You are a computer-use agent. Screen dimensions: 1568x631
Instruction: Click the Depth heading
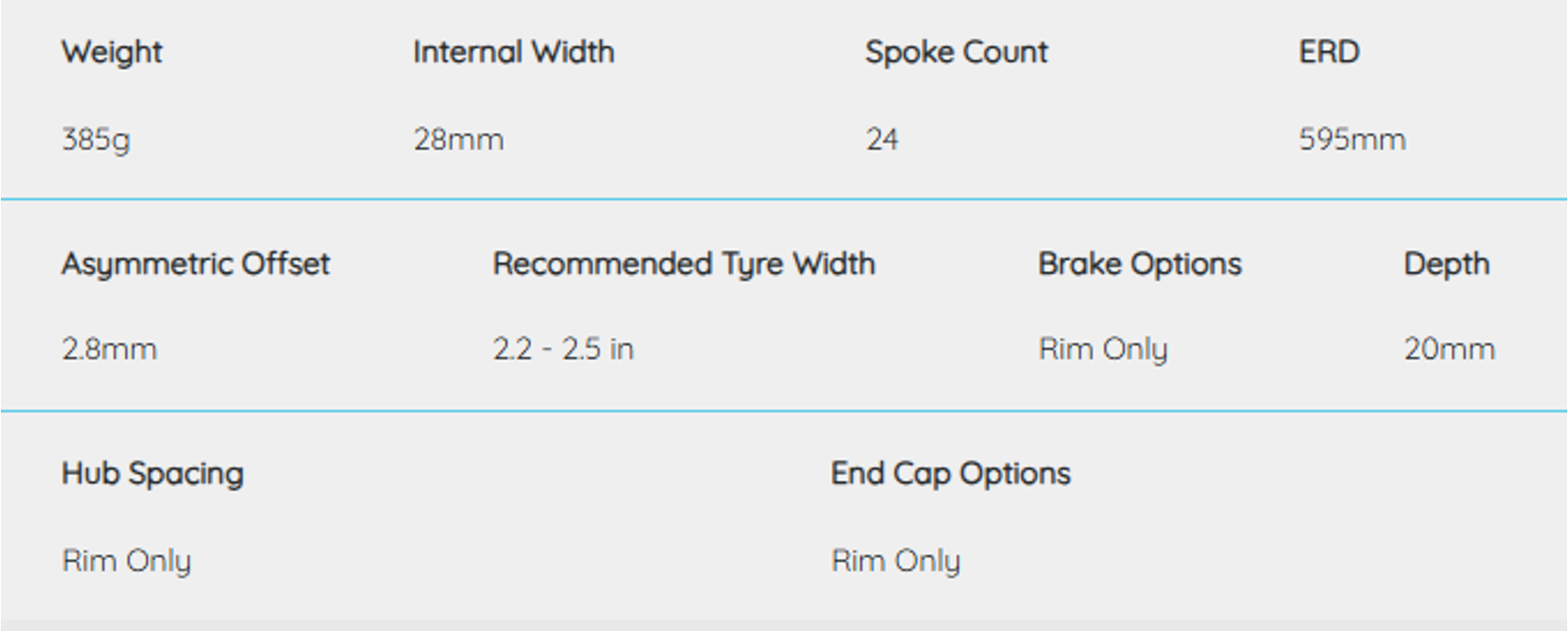1446,264
